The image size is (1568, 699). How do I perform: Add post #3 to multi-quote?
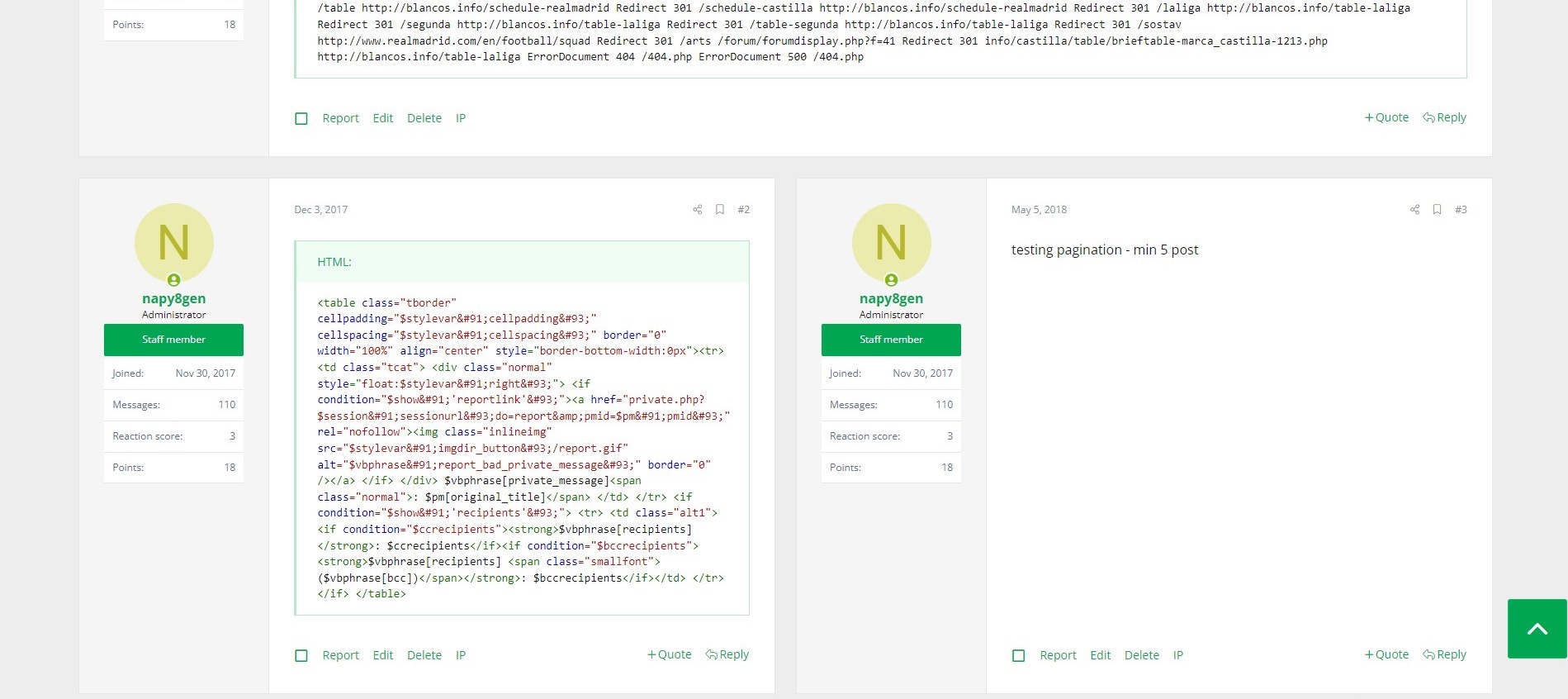(x=1386, y=654)
